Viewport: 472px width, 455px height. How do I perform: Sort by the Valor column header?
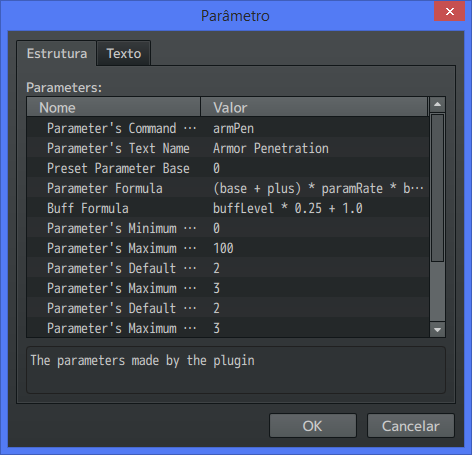tap(314, 107)
